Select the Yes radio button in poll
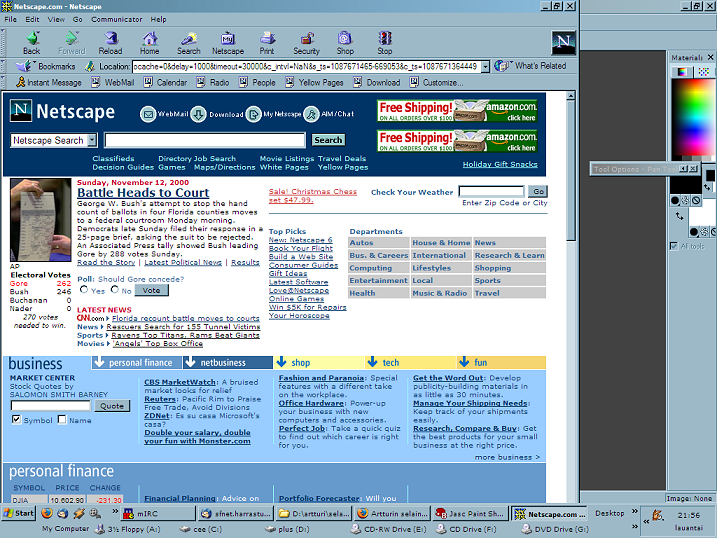This screenshot has height=538, width=717. (x=84, y=289)
